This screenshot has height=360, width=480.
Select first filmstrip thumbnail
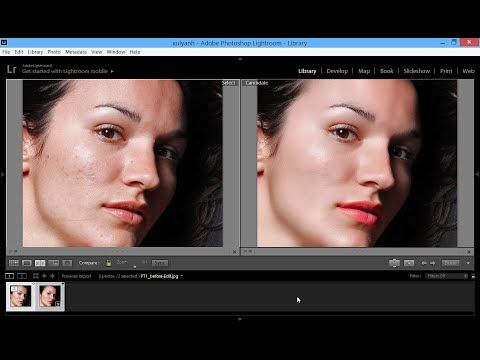coord(20,296)
